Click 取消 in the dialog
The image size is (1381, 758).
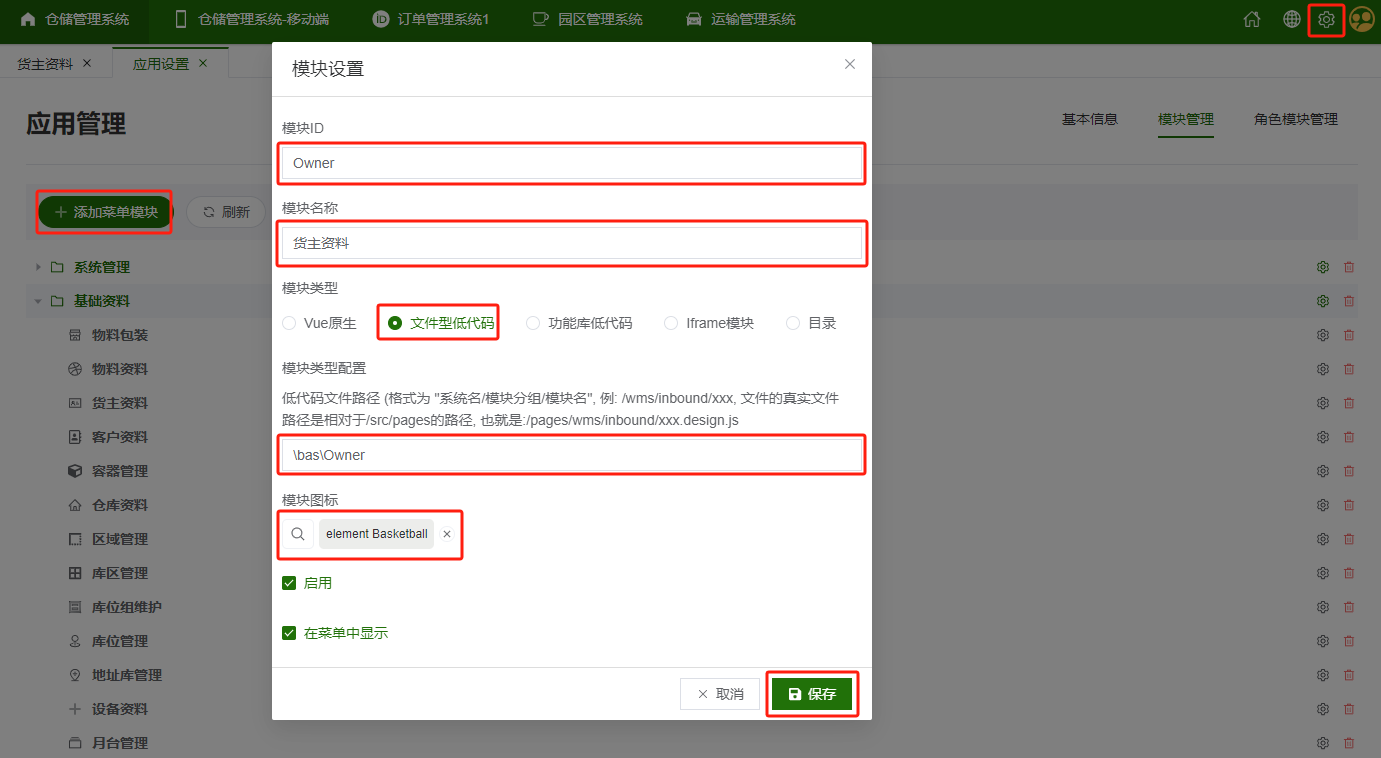point(719,694)
